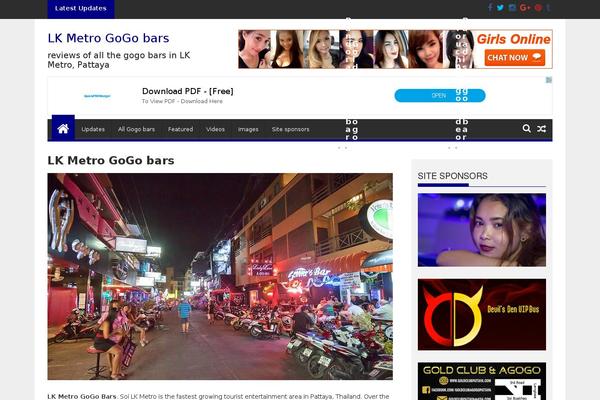Open the Pinterest icon in top bar
Image resolution: width=600 pixels, height=400 pixels.
click(538, 8)
